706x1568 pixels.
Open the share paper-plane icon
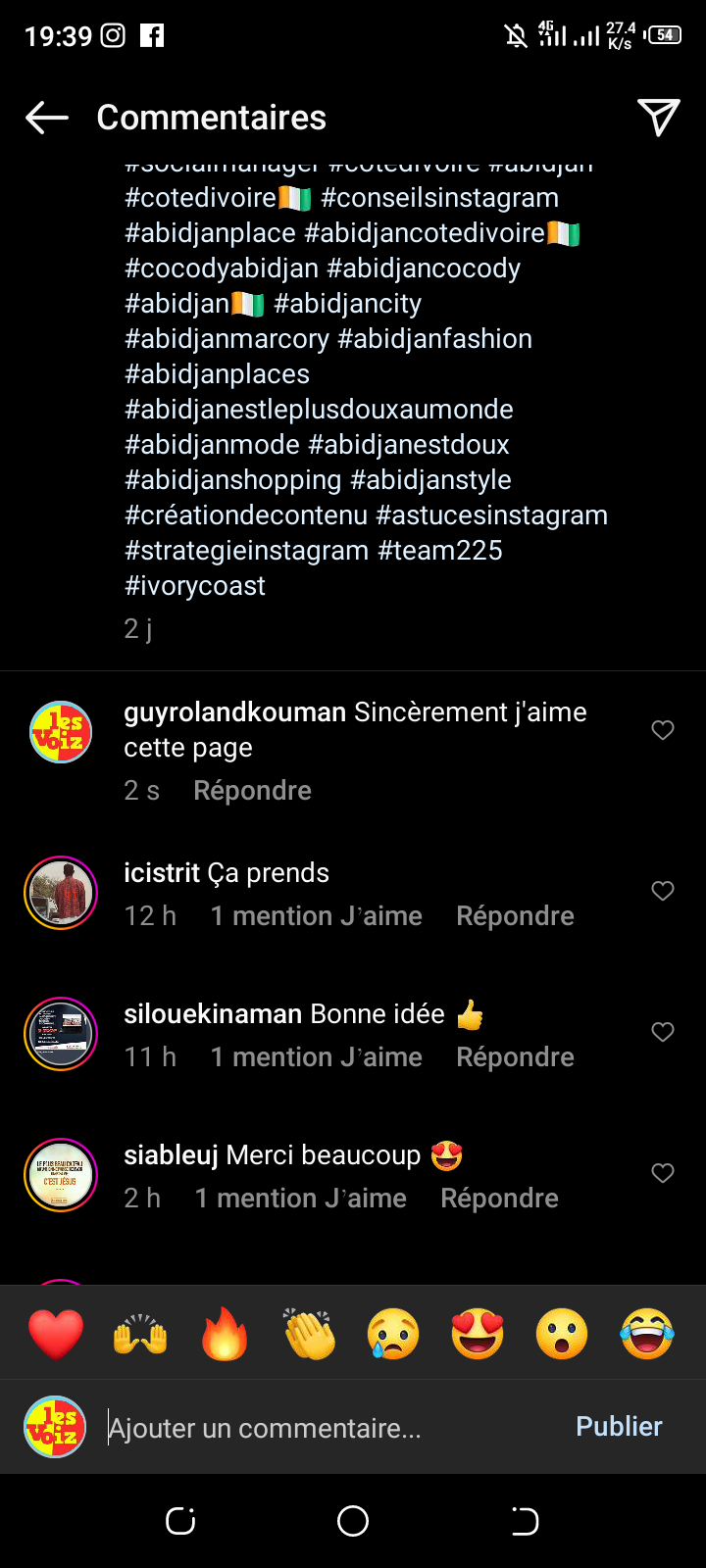point(658,118)
